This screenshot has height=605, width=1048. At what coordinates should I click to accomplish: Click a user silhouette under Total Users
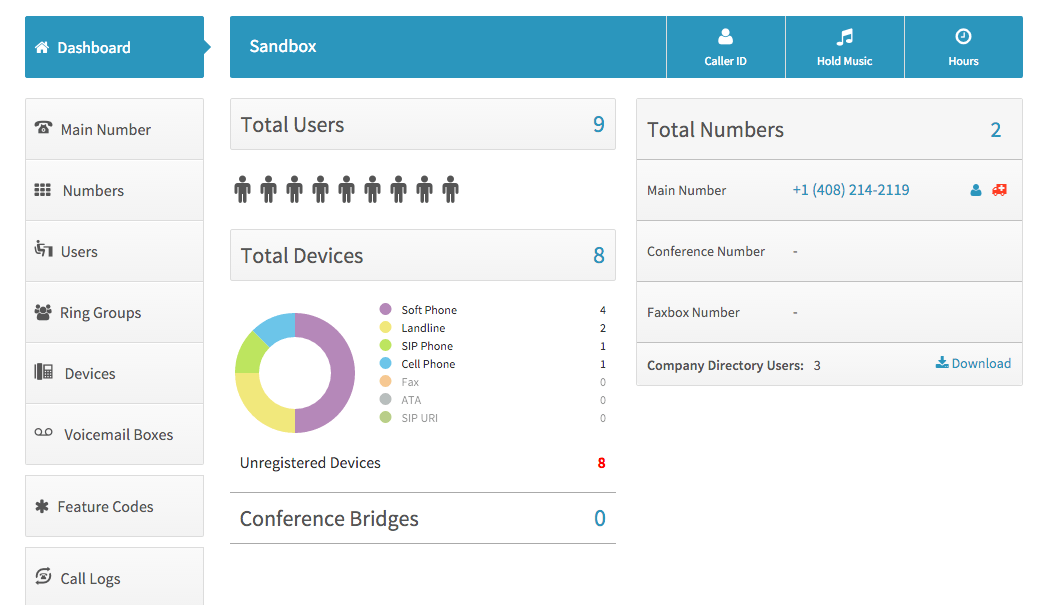[x=243, y=188]
